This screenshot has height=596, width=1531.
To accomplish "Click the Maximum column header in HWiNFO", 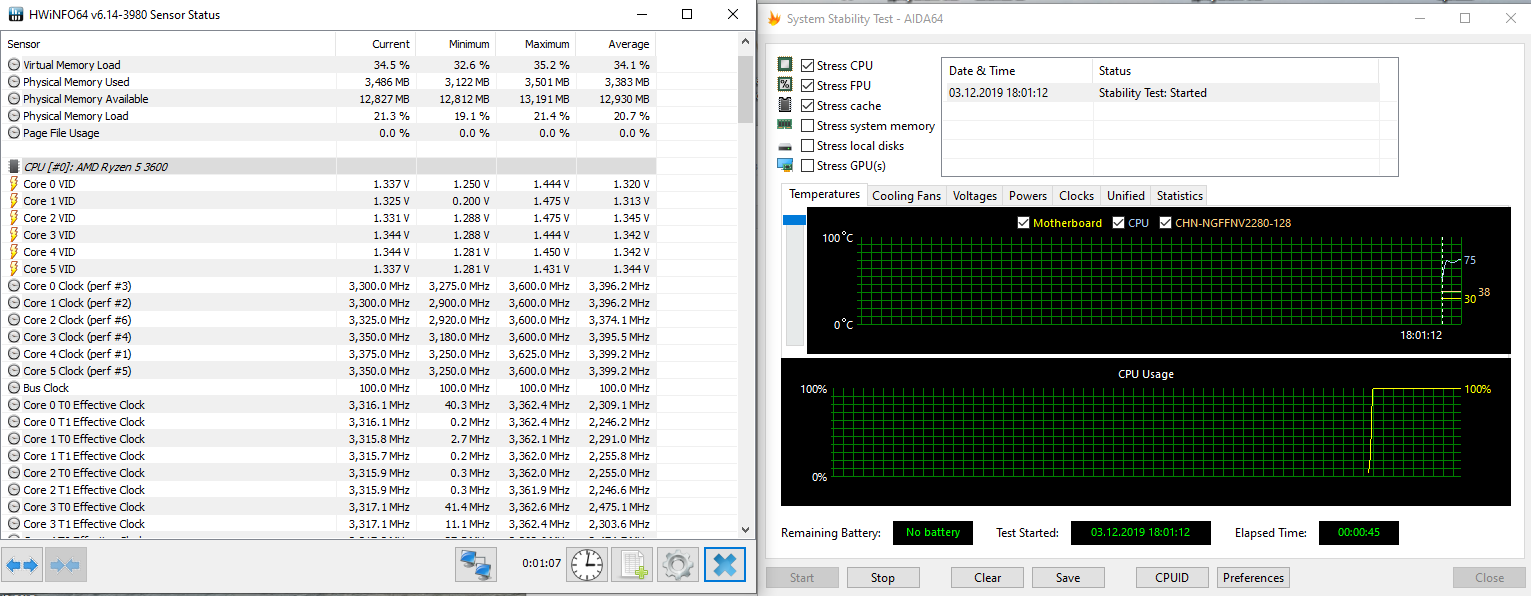I will click(x=536, y=44).
